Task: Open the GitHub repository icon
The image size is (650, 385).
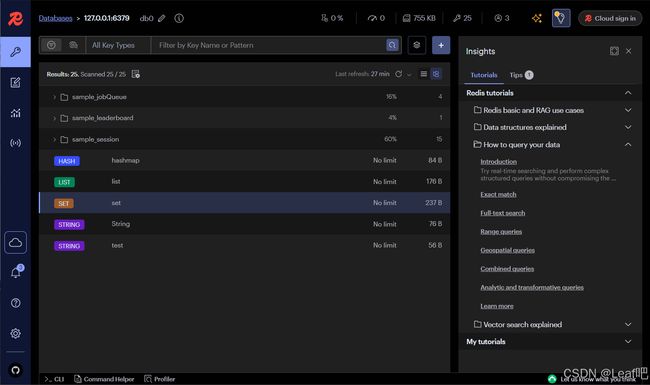Action: click(15, 370)
